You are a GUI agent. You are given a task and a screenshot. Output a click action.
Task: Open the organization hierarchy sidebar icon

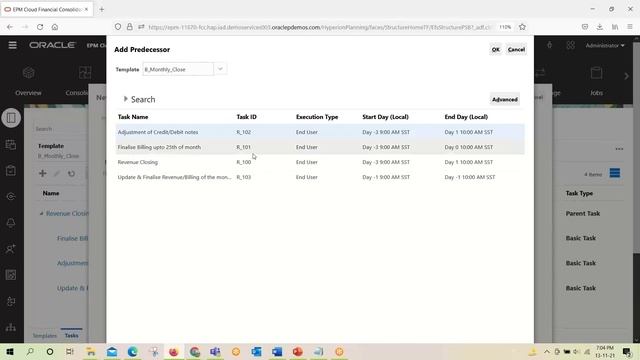coord(11,327)
